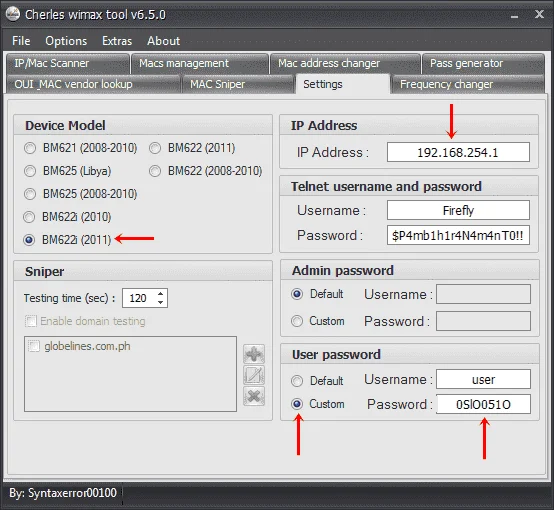Switch to Macs management tab
The image size is (554, 510).
click(200, 64)
